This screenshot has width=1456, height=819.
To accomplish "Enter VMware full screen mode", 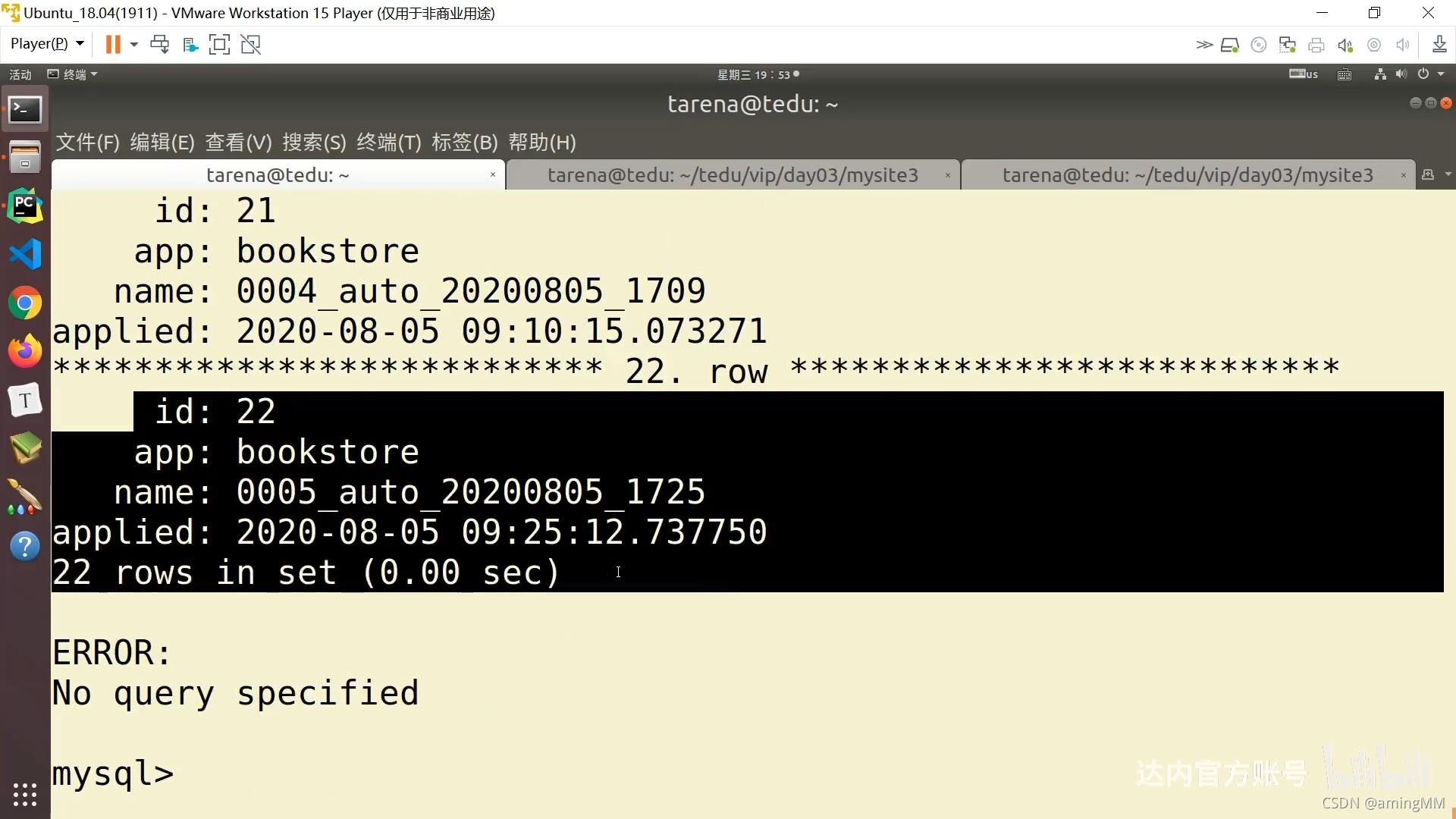I will click(219, 45).
